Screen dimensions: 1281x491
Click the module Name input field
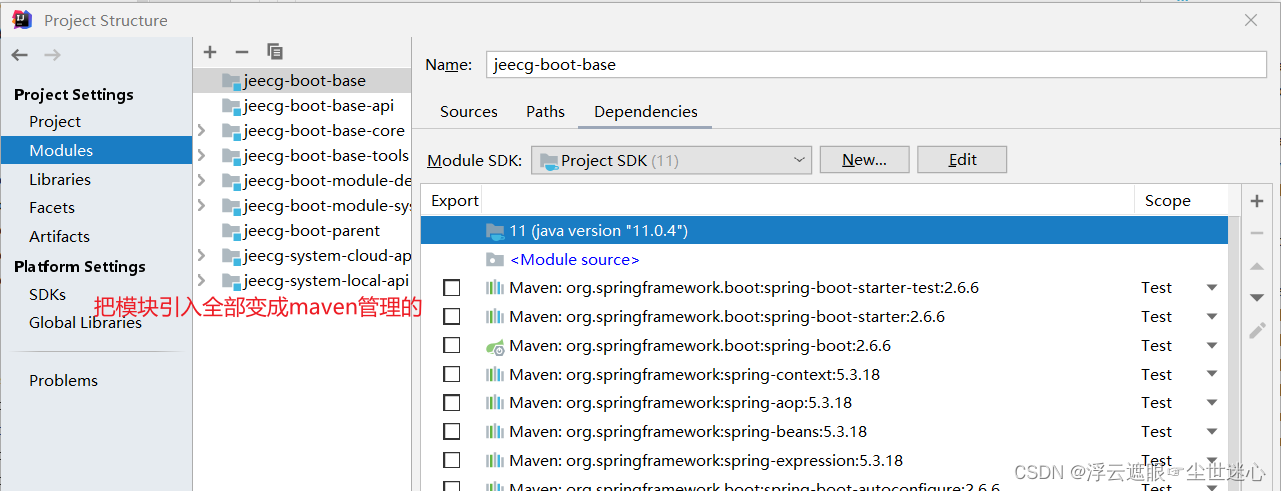coord(876,64)
